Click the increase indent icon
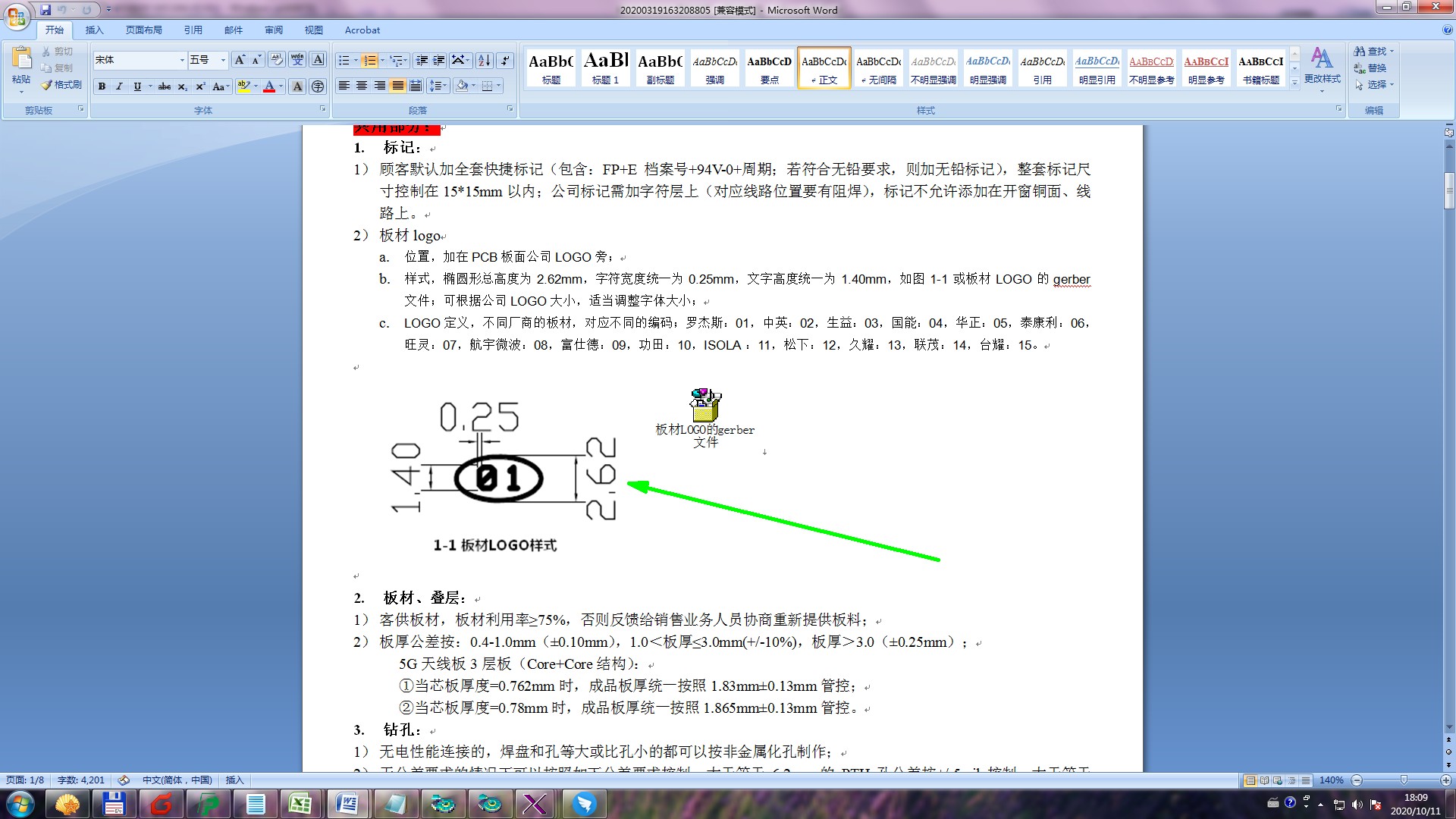Viewport: 1456px width, 819px height. [x=439, y=61]
